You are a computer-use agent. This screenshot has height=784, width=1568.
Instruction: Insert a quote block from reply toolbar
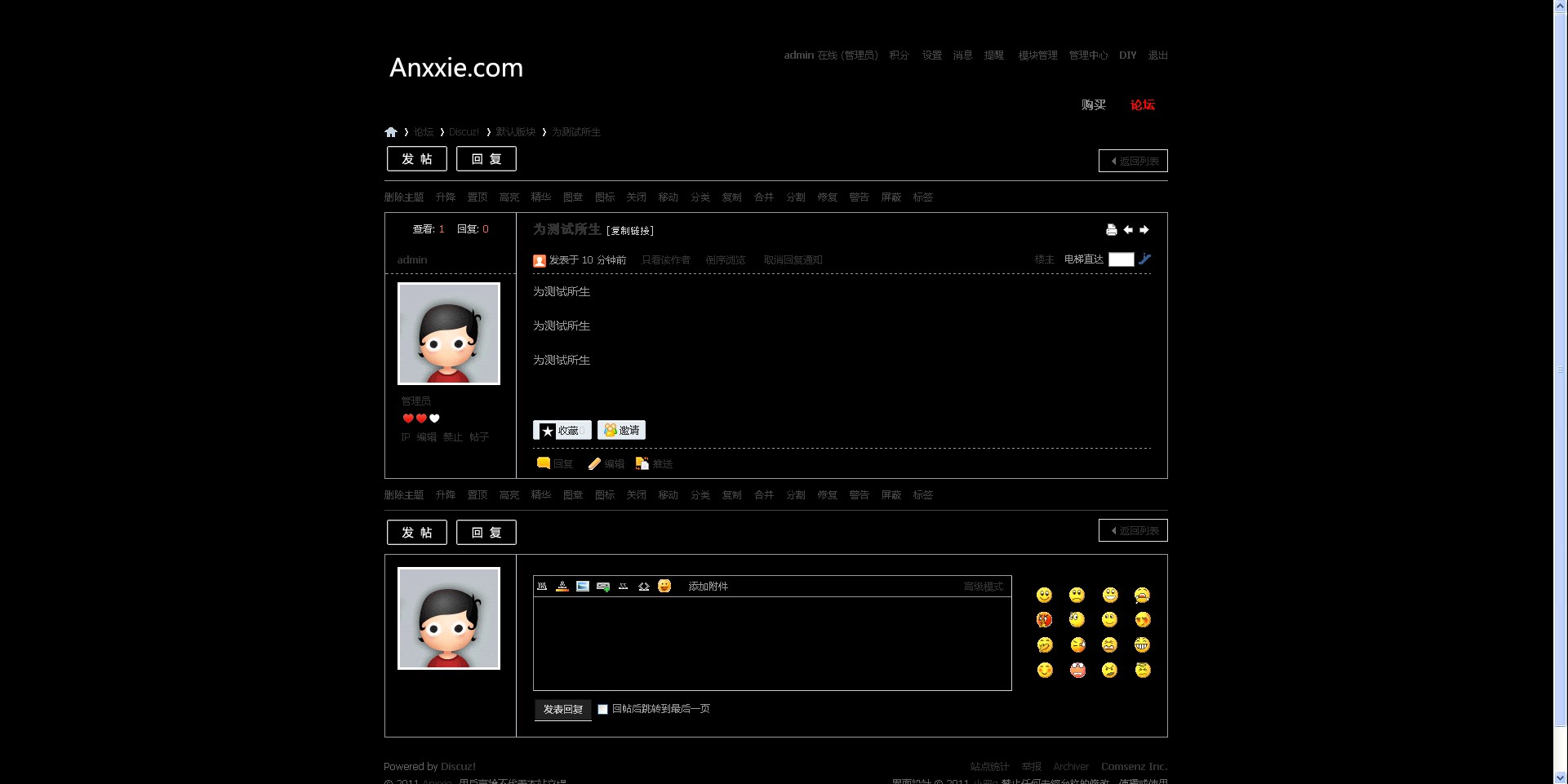[624, 586]
